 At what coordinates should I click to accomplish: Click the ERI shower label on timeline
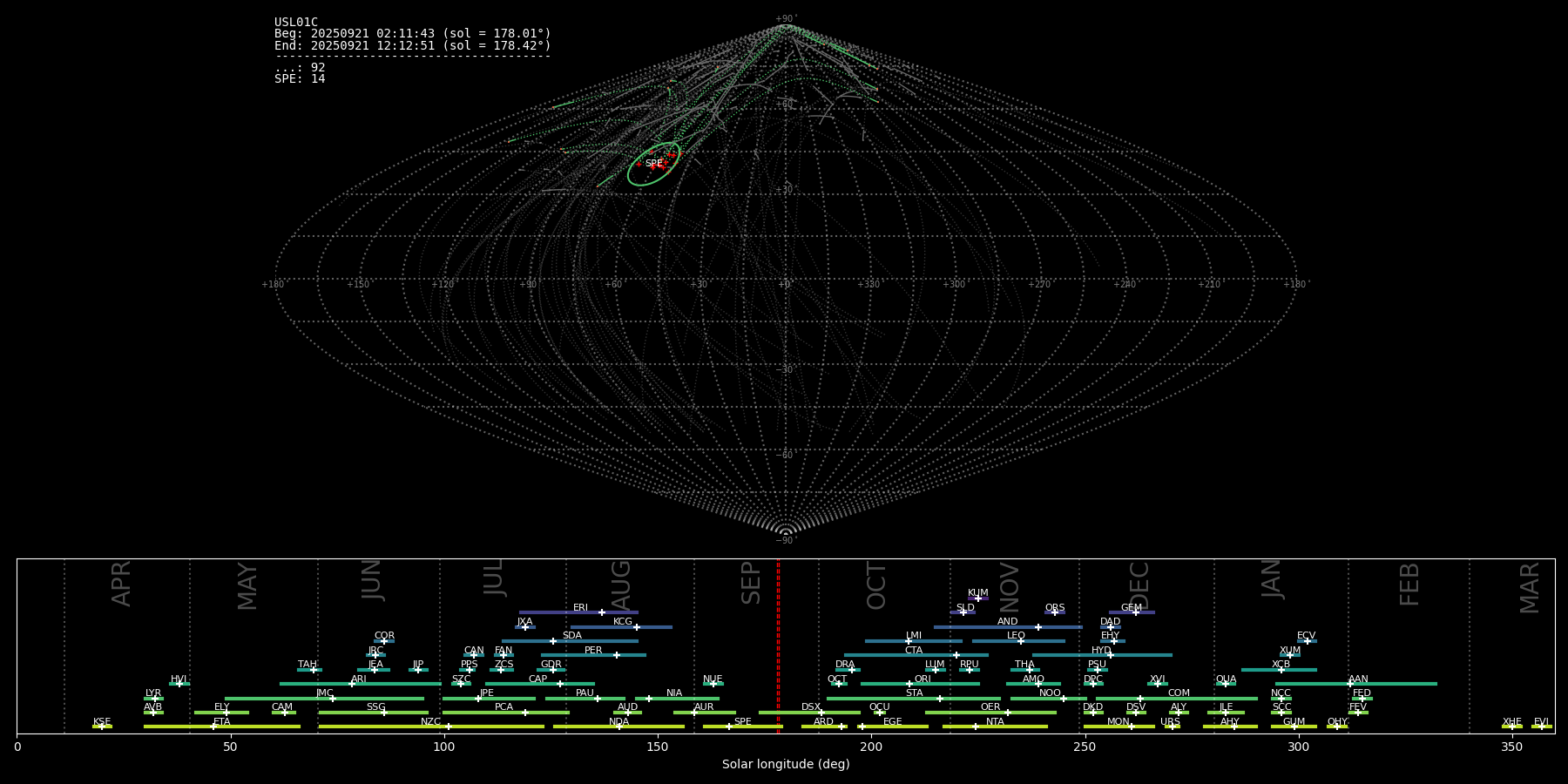coord(580,608)
